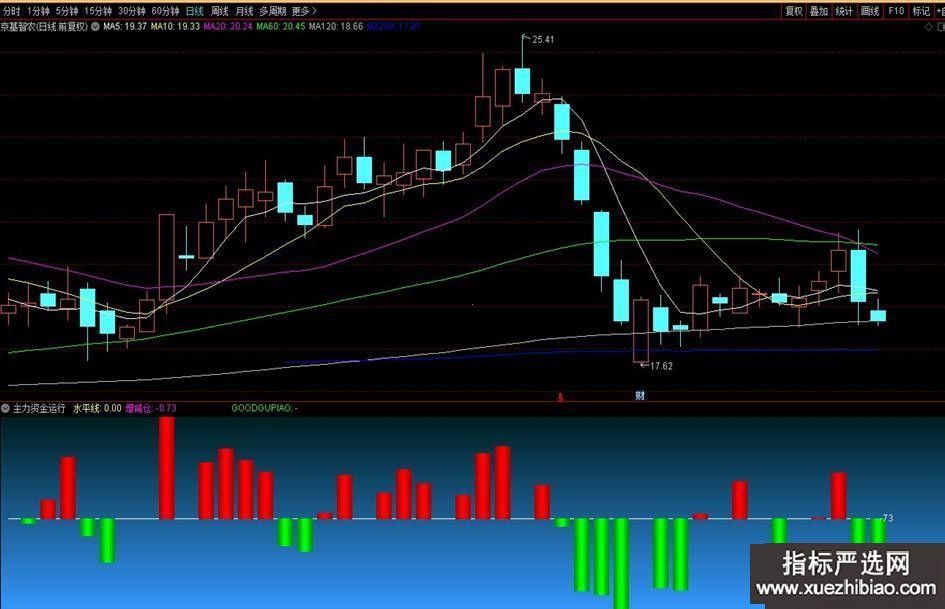Click the 主力资金运行 indicator name
This screenshot has height=609, width=945.
[39, 408]
